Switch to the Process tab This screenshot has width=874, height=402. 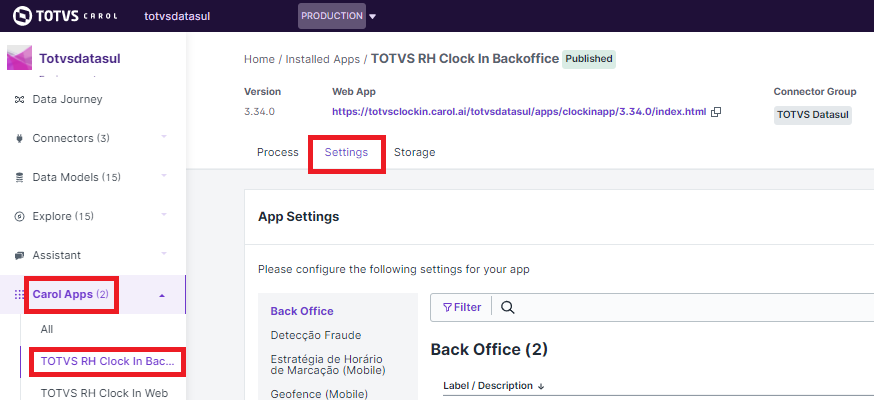click(278, 152)
